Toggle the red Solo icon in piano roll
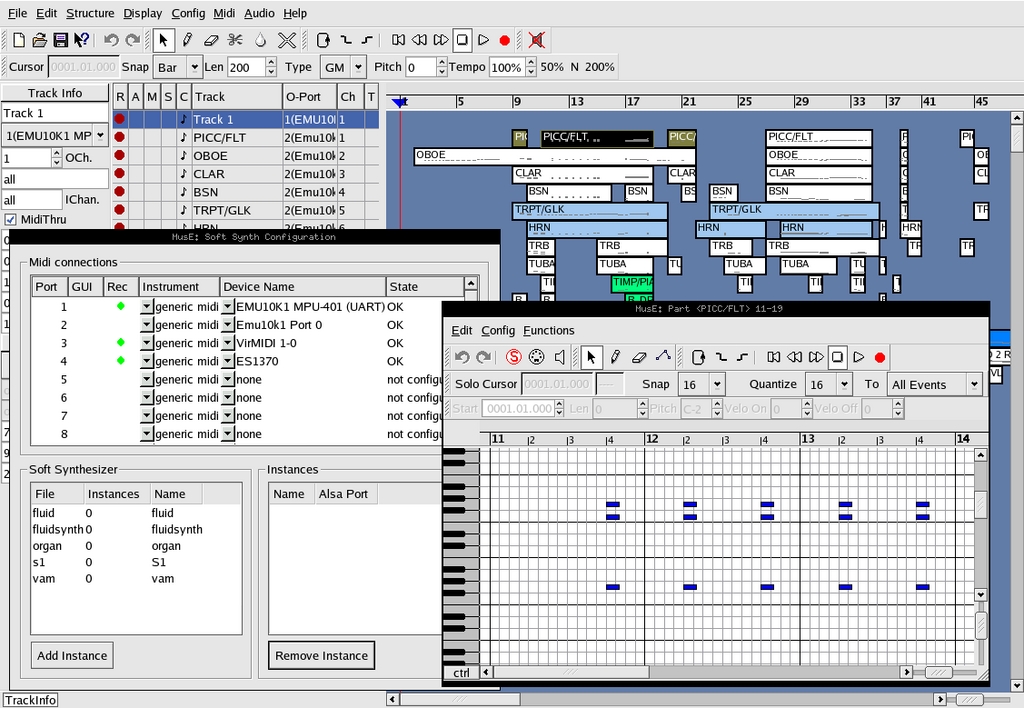Viewport: 1024px width, 708px height. 513,357
